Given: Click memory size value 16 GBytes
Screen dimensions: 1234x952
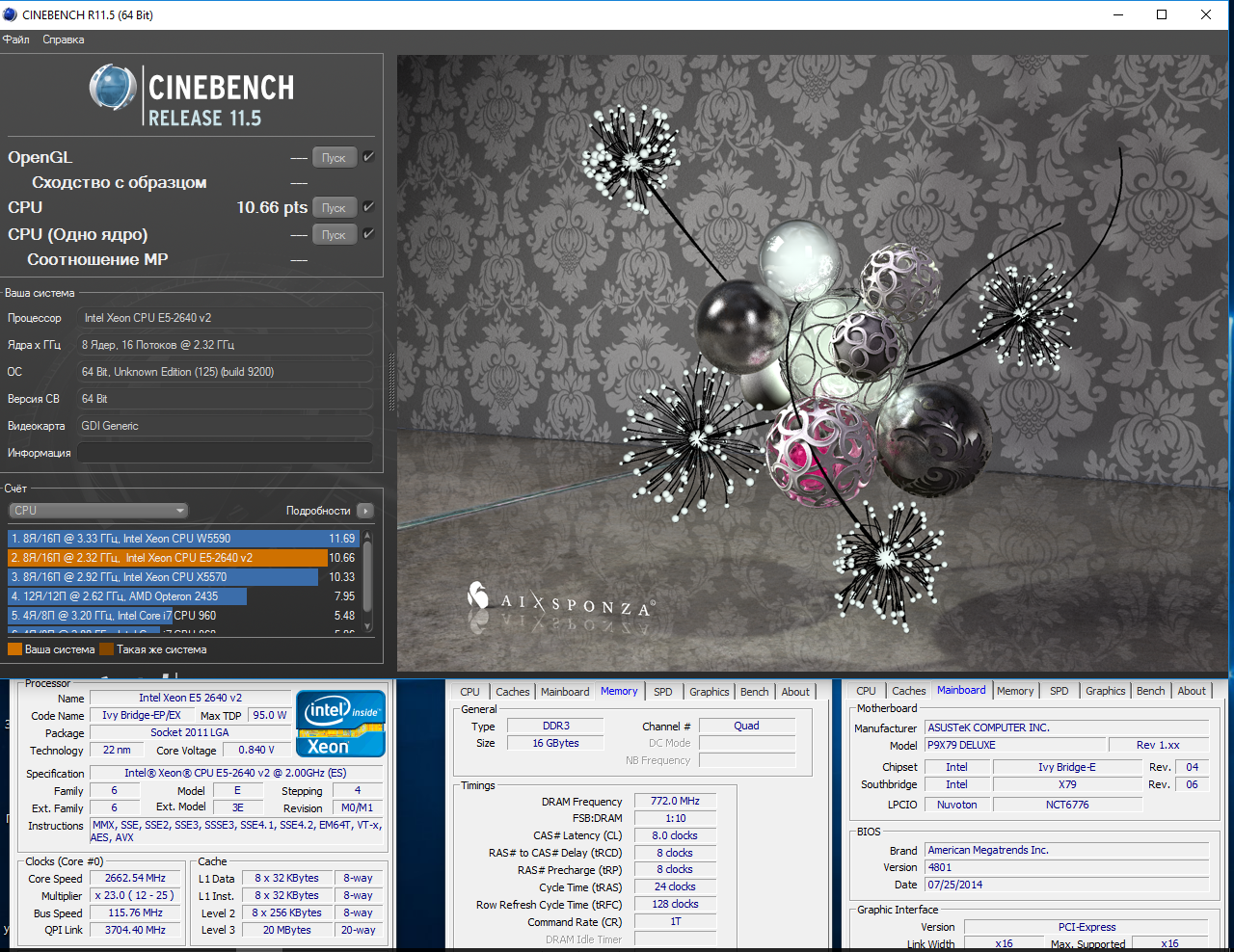Looking at the screenshot, I should click(x=556, y=744).
